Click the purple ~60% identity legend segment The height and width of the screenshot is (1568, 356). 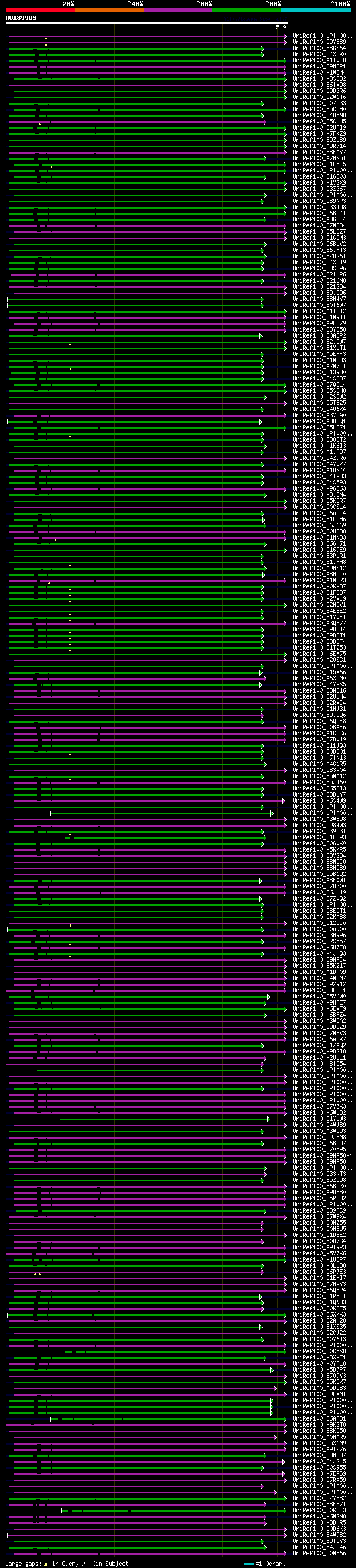(x=177, y=10)
